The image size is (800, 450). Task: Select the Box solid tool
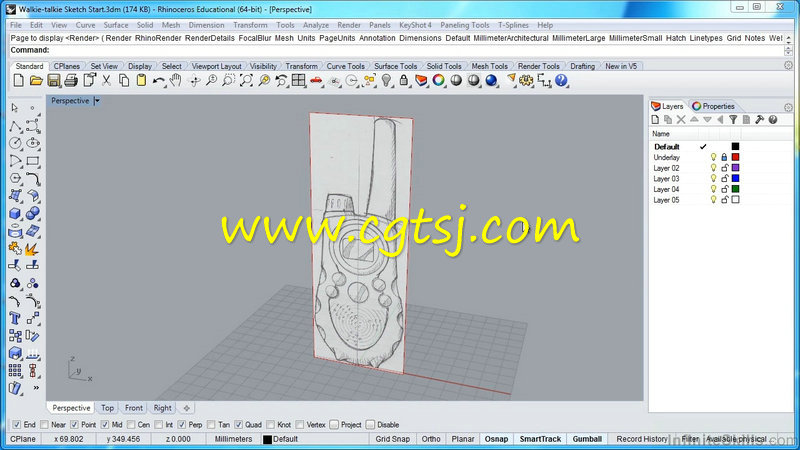[15, 213]
